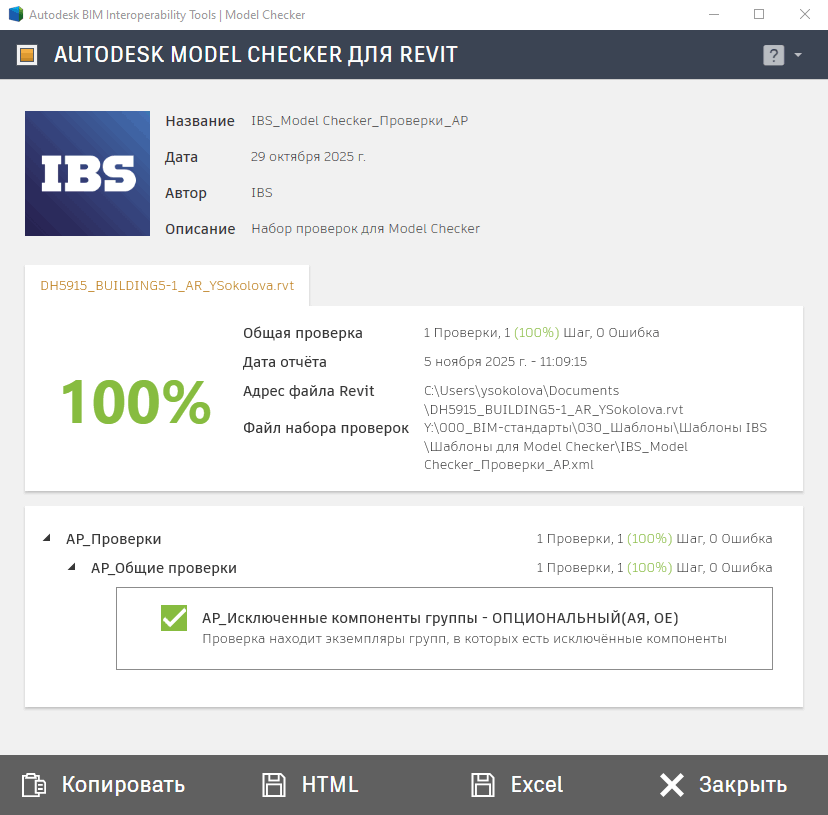Click the Копировать button
The image size is (828, 815).
[x=104, y=784]
